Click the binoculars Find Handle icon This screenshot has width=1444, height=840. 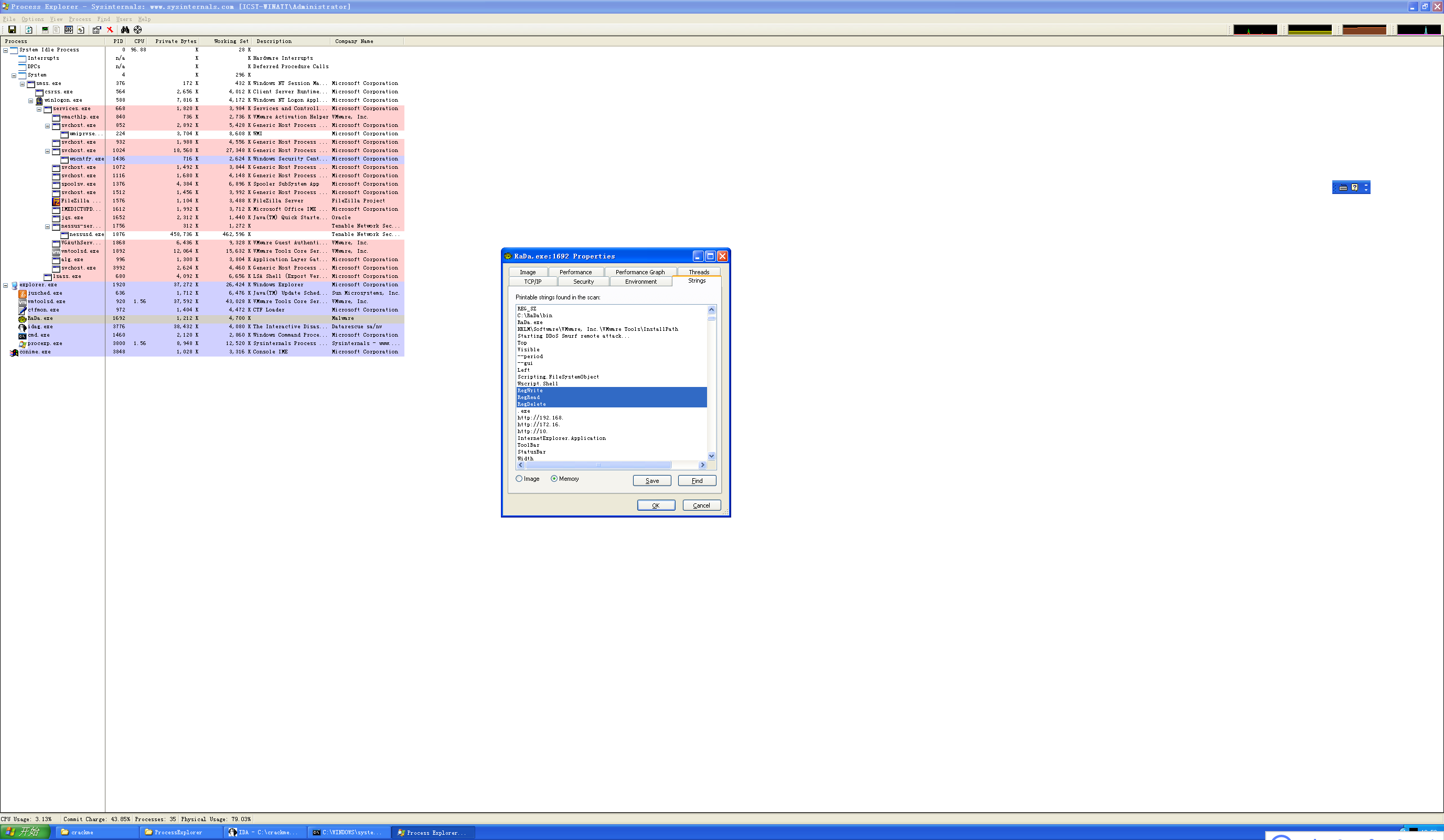[x=125, y=30]
